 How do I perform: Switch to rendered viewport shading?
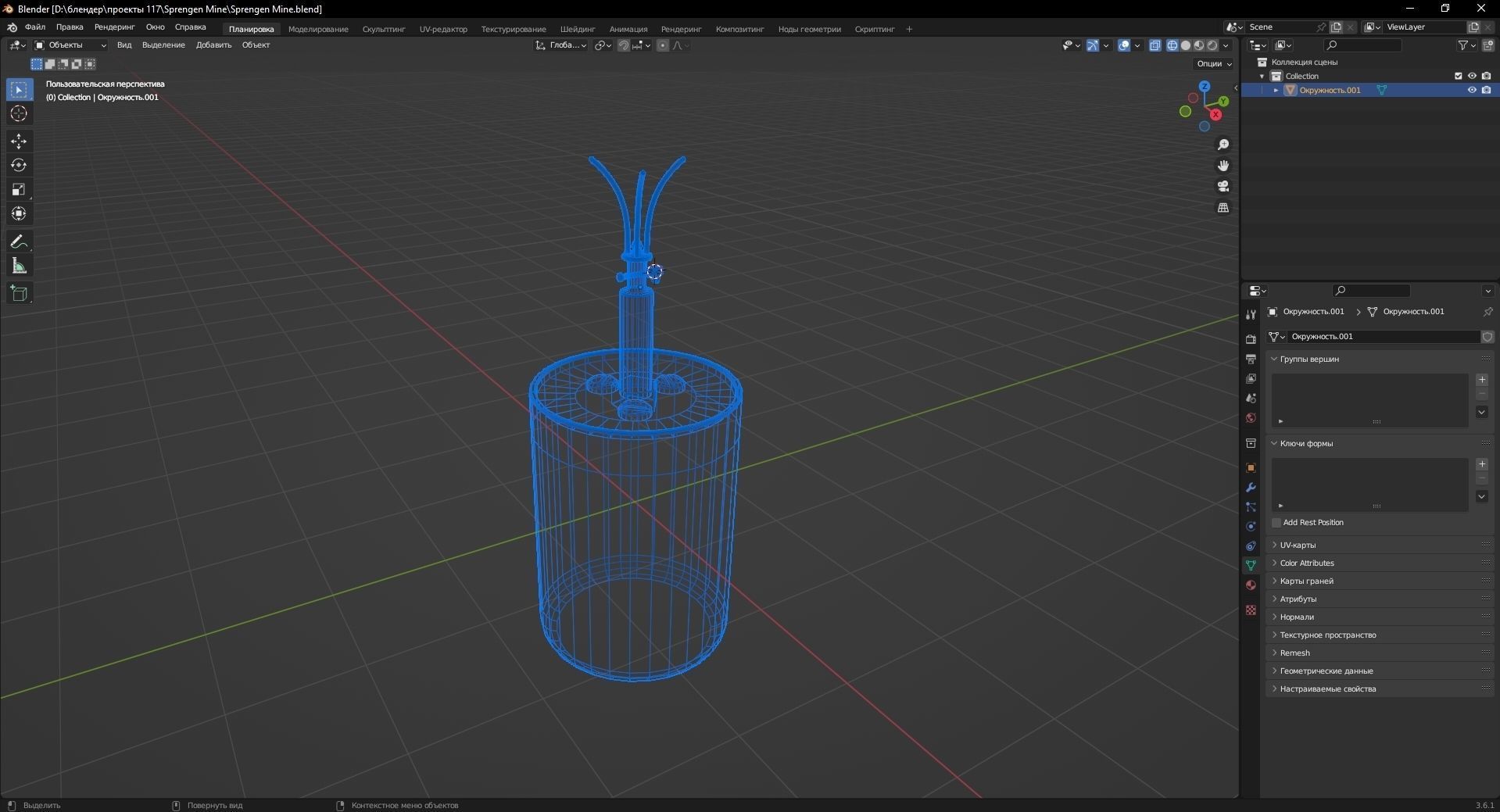1212,45
